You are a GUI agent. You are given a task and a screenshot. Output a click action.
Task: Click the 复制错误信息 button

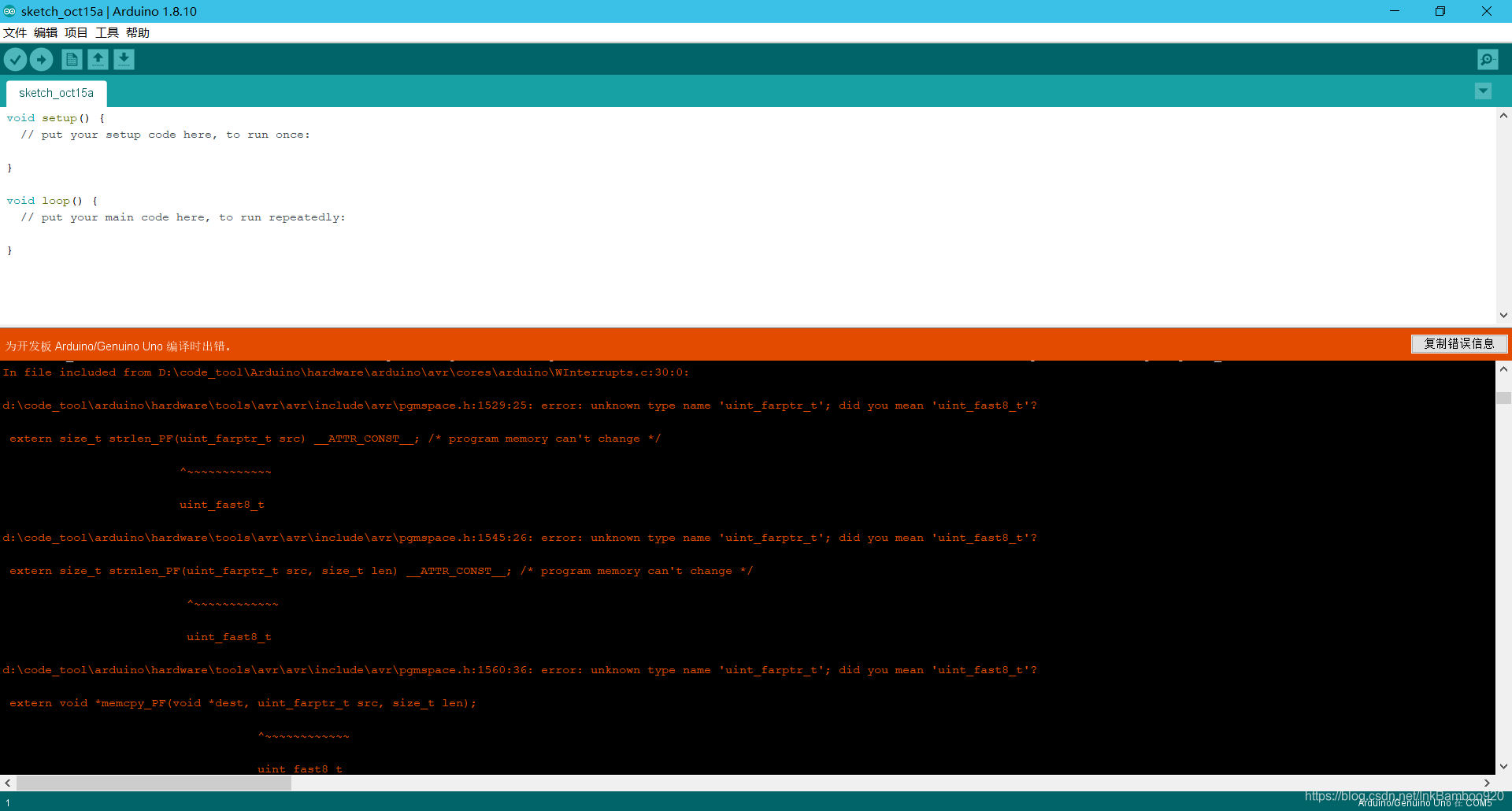click(x=1458, y=344)
